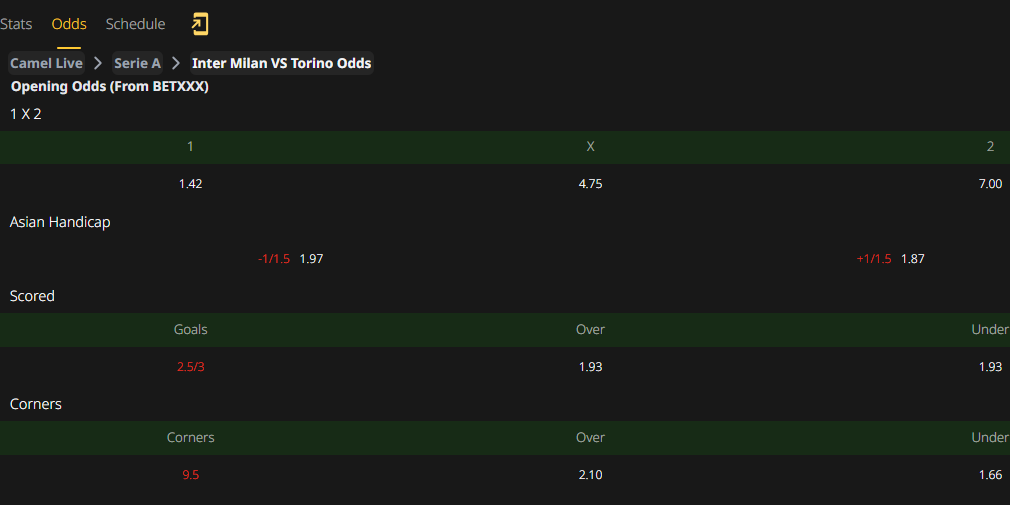Screen dimensions: 1010x505
Task: Click the goals line 2.5/3
Action: 191,367
